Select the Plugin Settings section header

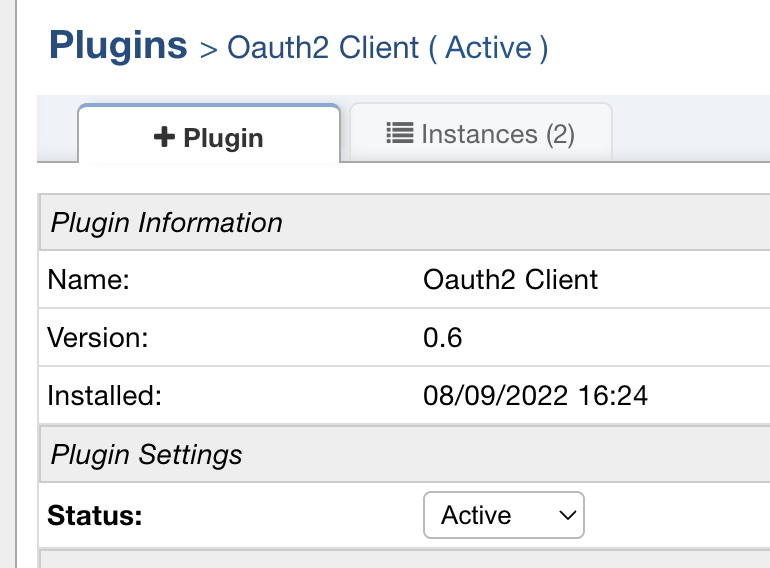click(x=147, y=455)
